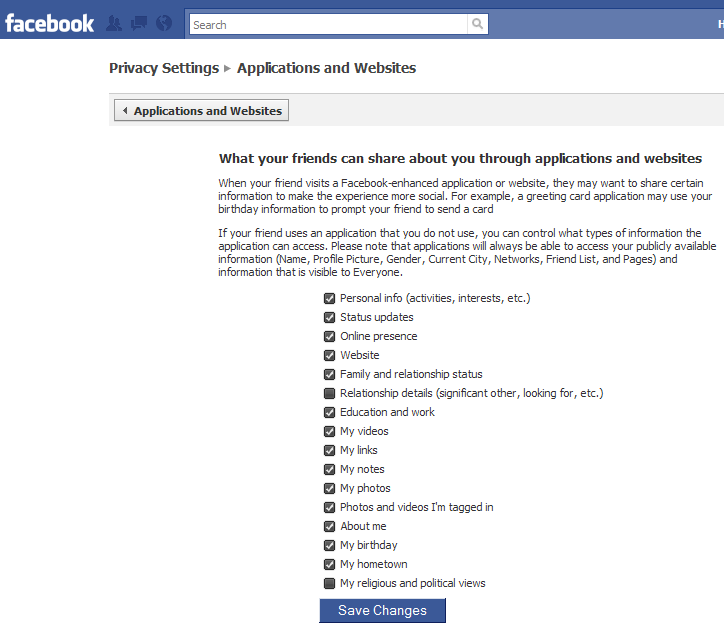The image size is (724, 631).
Task: Uncheck Personal info checkbox
Action: click(329, 299)
